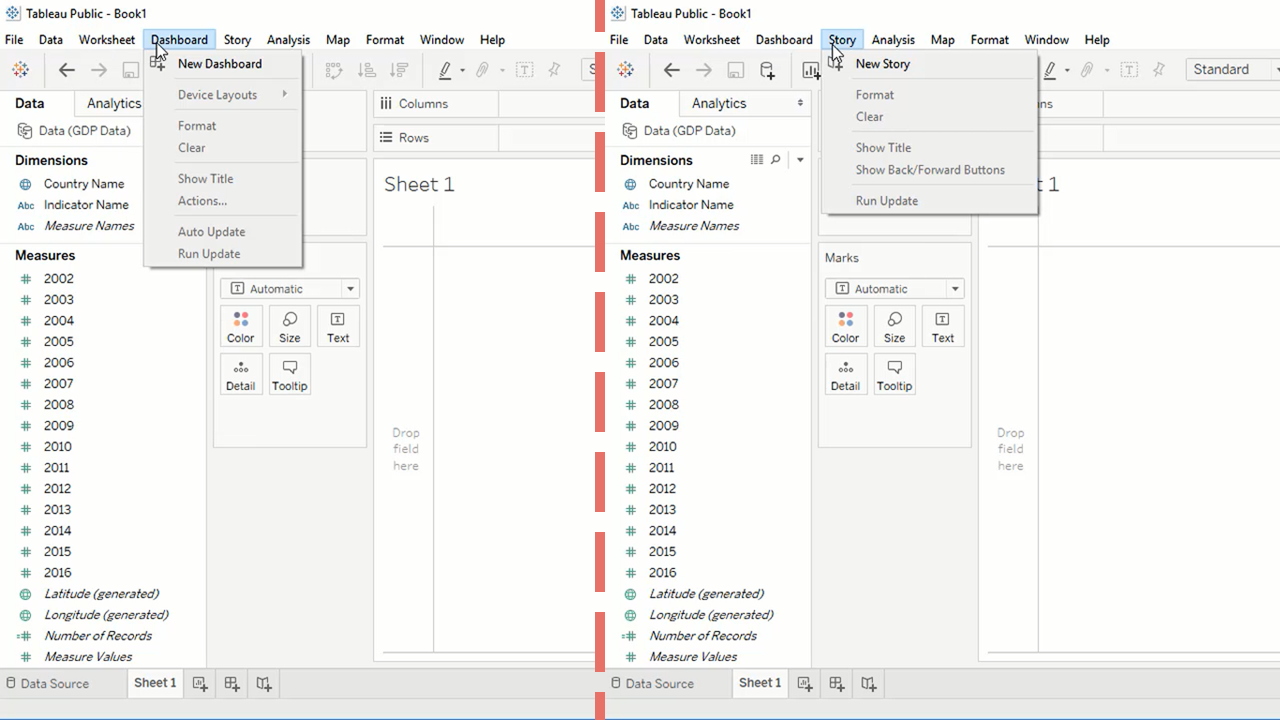The image size is (1280, 720).
Task: Click the pin icon in the left window toolbar
Action: [x=555, y=70]
